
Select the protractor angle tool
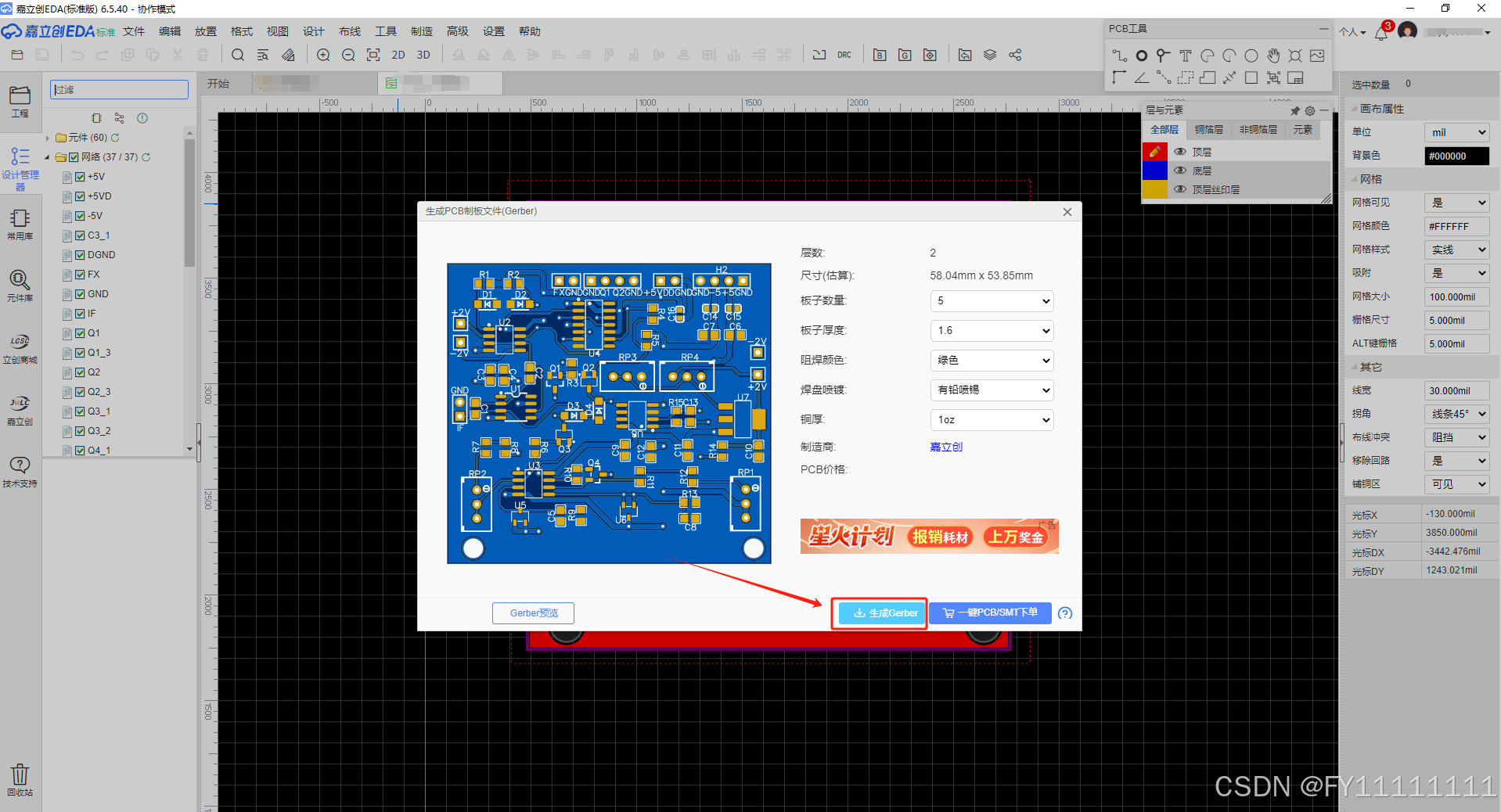tap(1142, 77)
